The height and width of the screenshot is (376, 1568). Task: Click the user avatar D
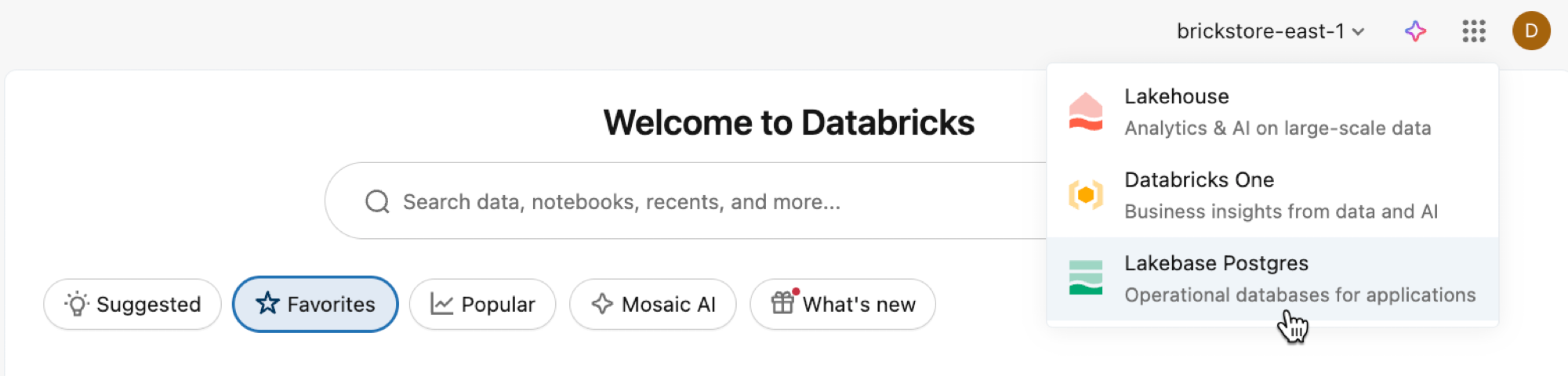pos(1531,31)
